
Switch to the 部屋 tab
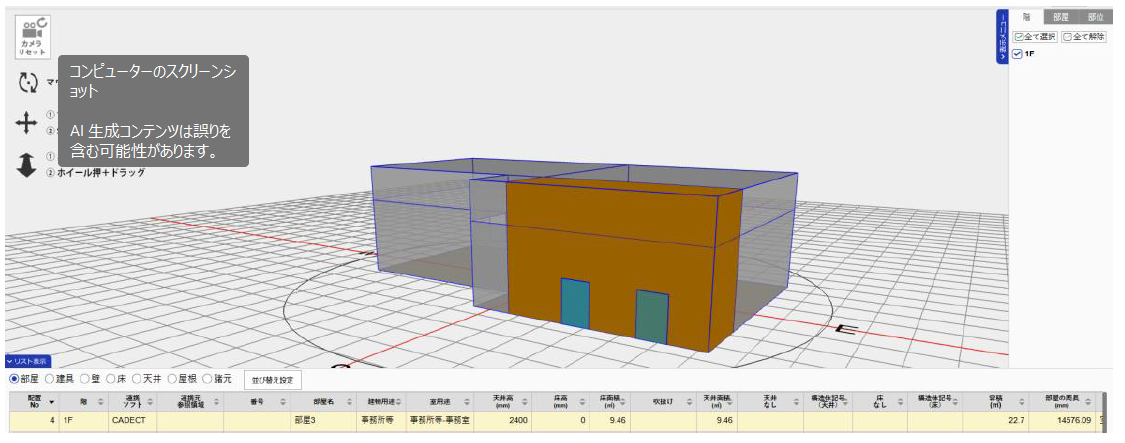click(1060, 17)
